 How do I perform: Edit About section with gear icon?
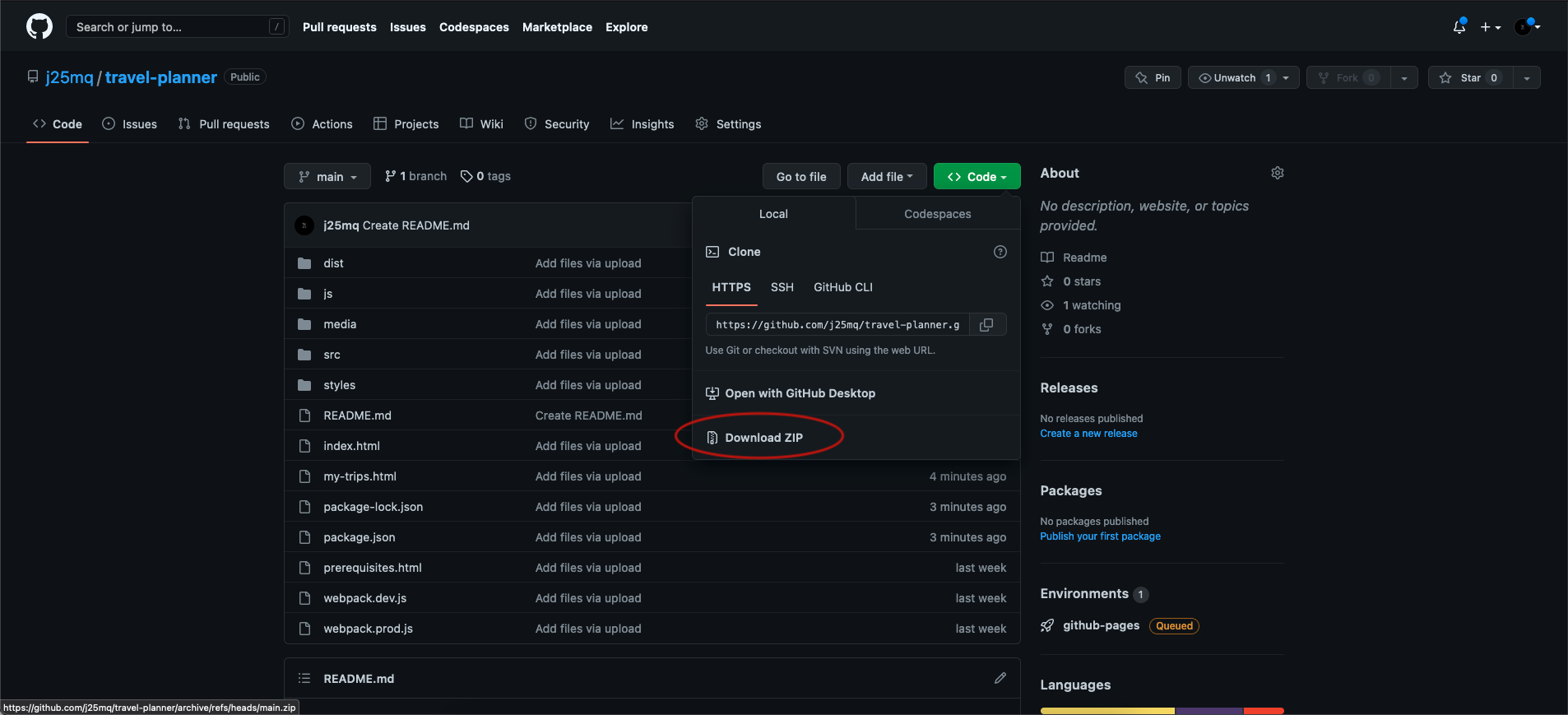tap(1278, 173)
